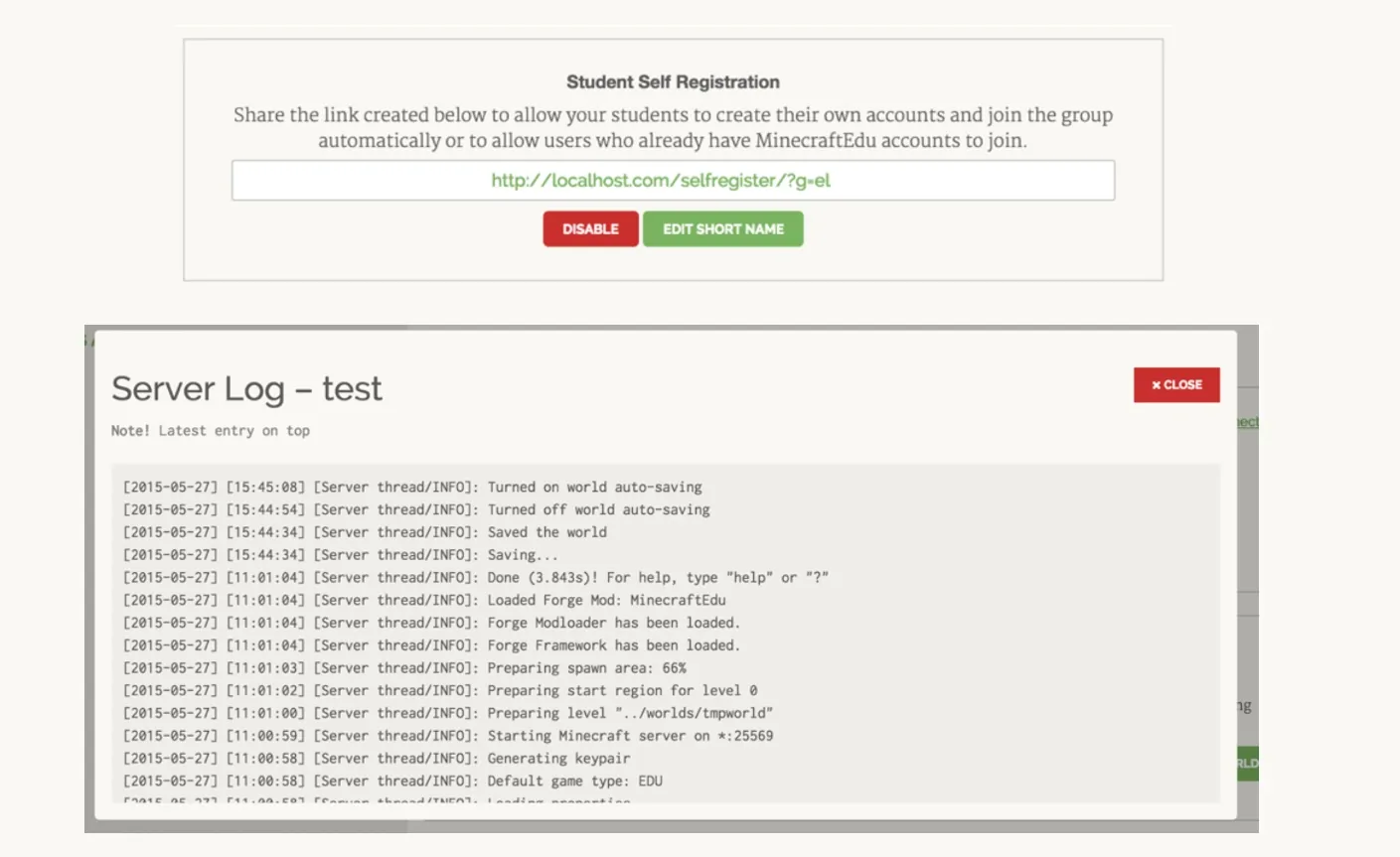Click the red DISABLE button
1400x857 pixels.
pyautogui.click(x=590, y=228)
